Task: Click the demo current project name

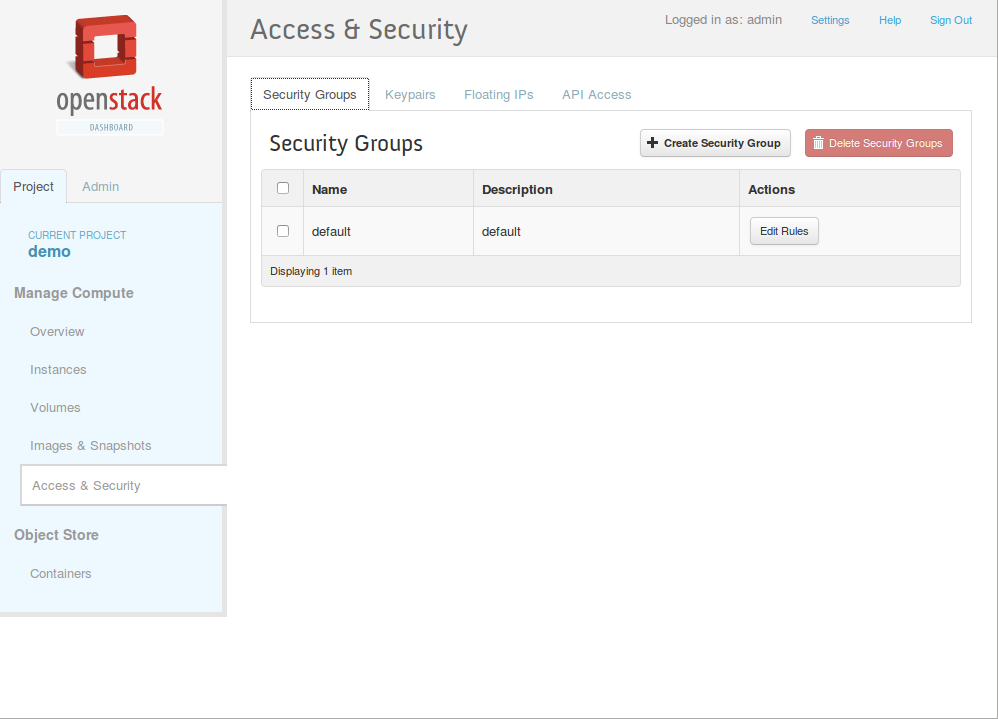Action: [x=49, y=251]
